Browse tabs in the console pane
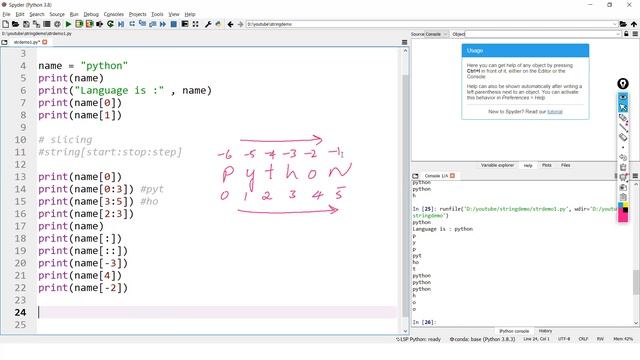 coord(416,176)
